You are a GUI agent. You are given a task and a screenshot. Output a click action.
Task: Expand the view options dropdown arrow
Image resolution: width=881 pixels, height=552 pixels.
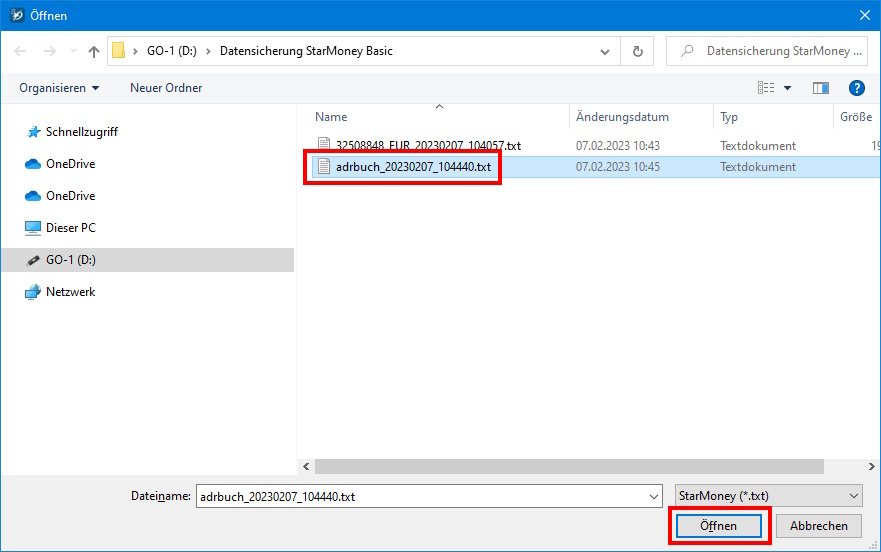[x=787, y=88]
